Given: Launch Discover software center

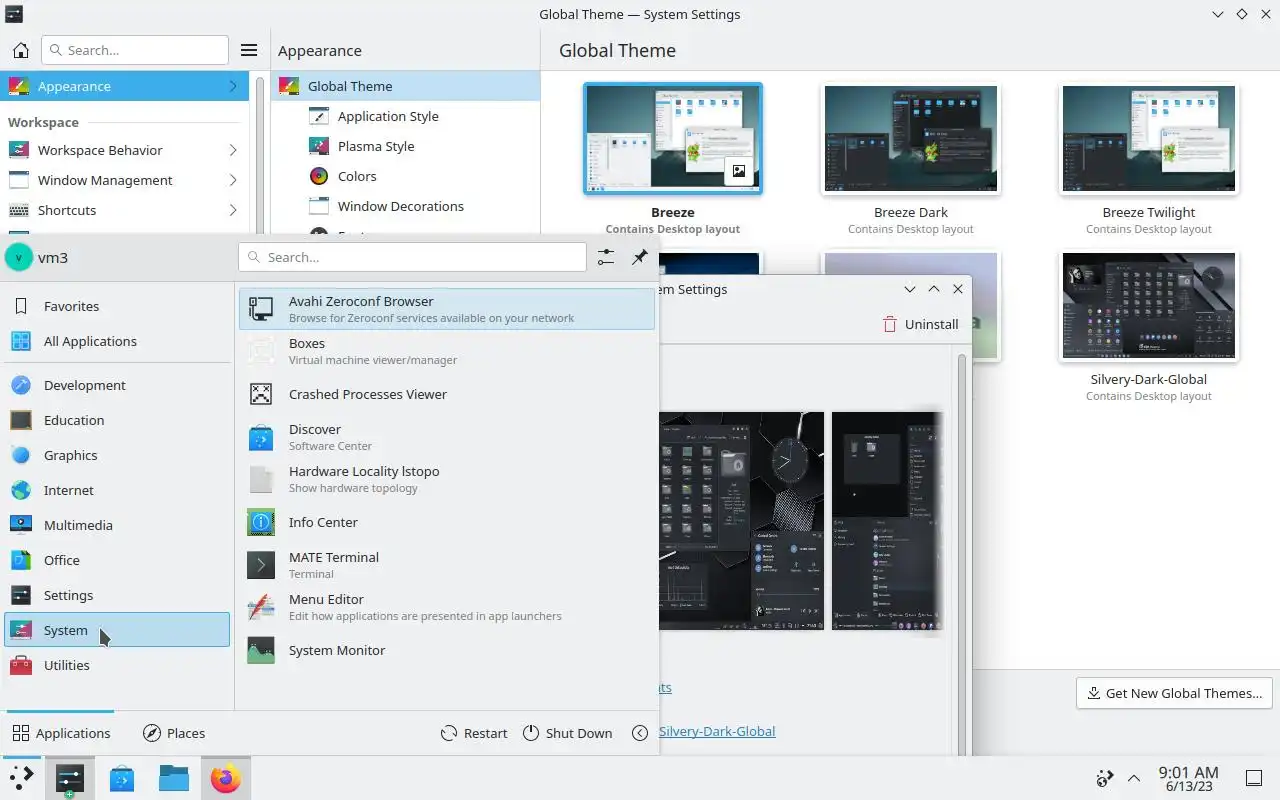Looking at the screenshot, I should (447, 437).
